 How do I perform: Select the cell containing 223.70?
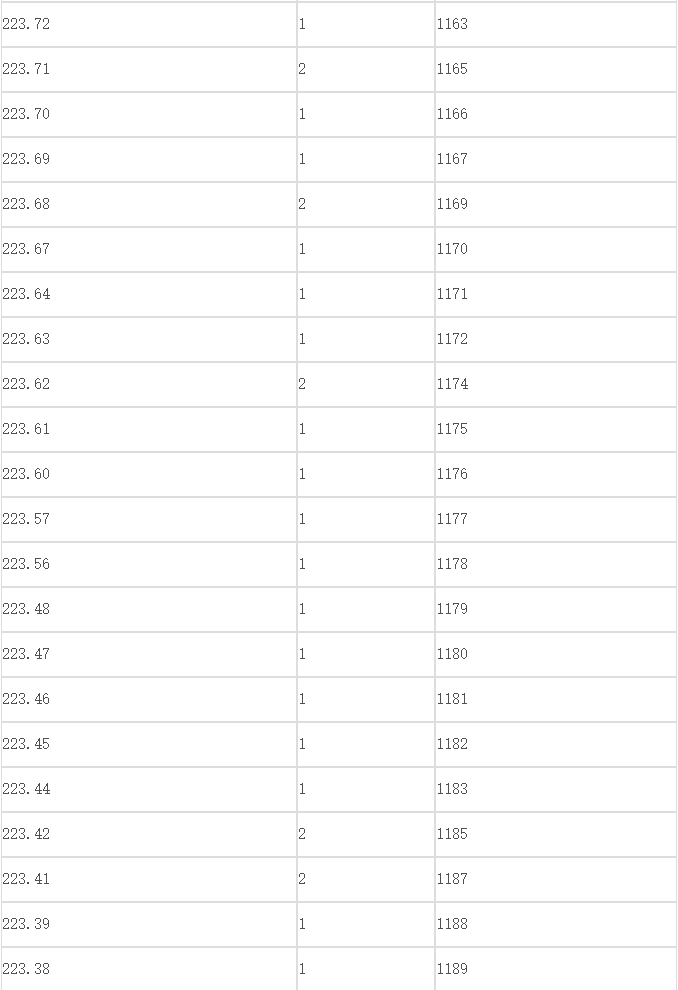pos(149,114)
